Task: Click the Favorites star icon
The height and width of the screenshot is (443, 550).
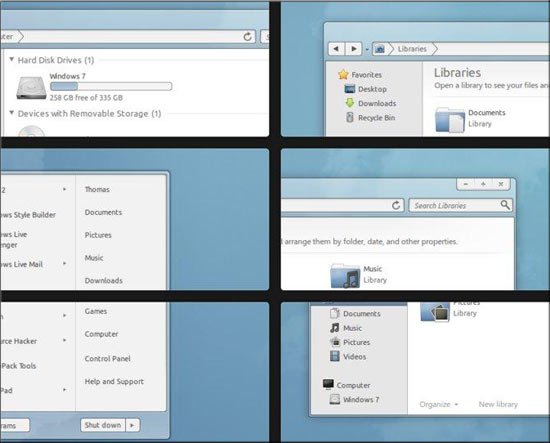Action: tap(343, 74)
